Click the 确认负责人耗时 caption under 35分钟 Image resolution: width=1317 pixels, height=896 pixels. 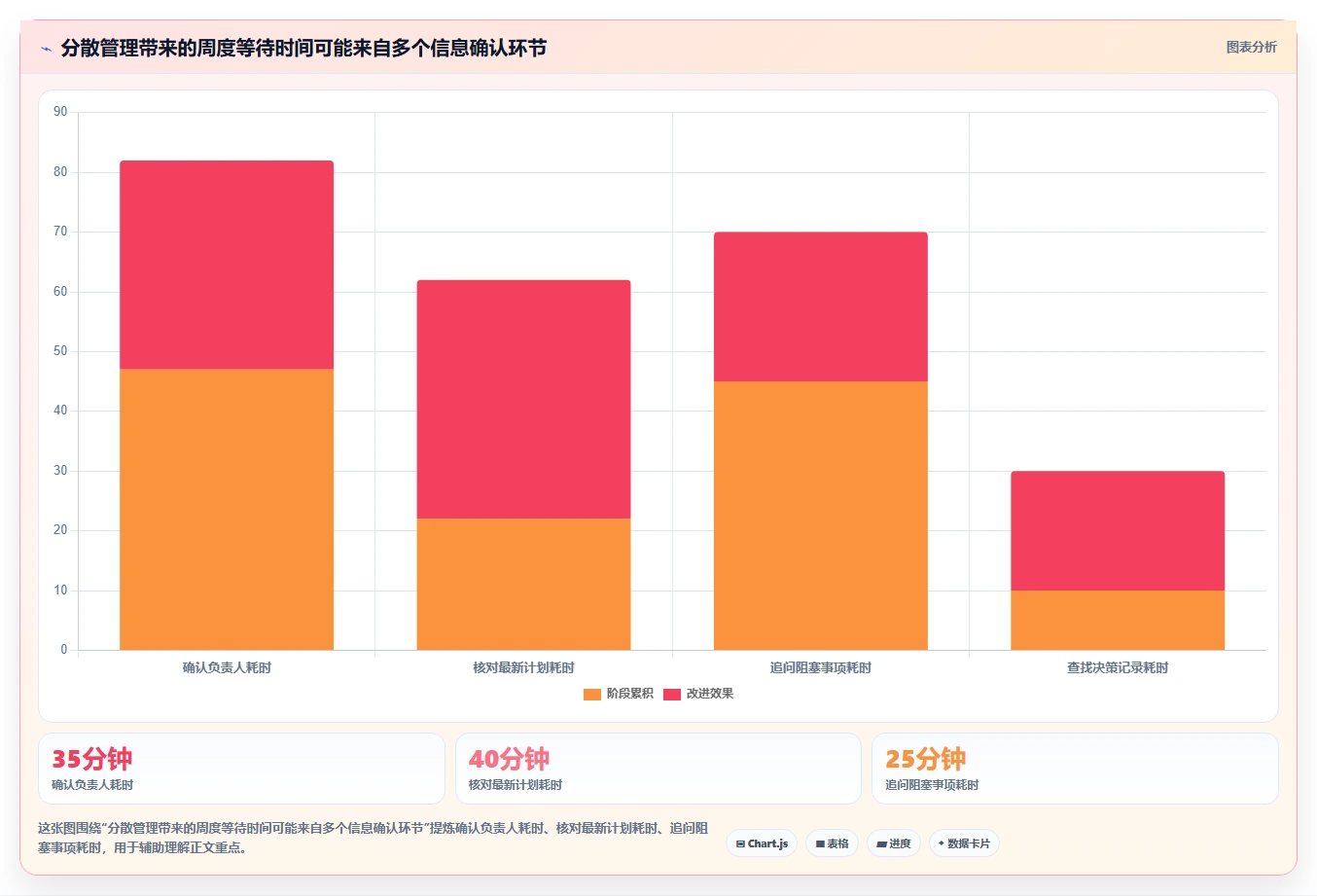click(x=92, y=785)
